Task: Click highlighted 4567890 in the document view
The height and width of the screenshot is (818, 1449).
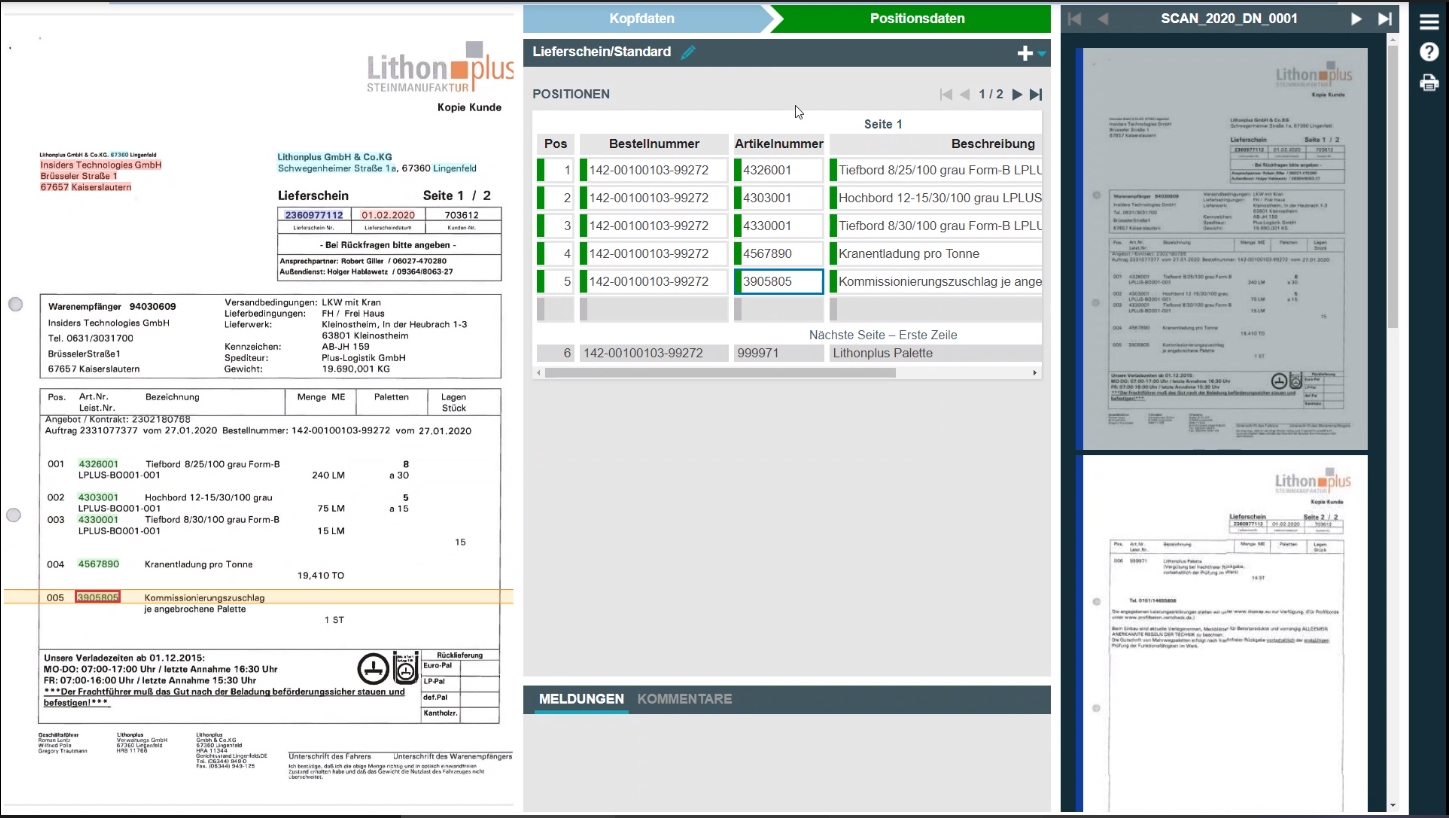Action: 98,564
